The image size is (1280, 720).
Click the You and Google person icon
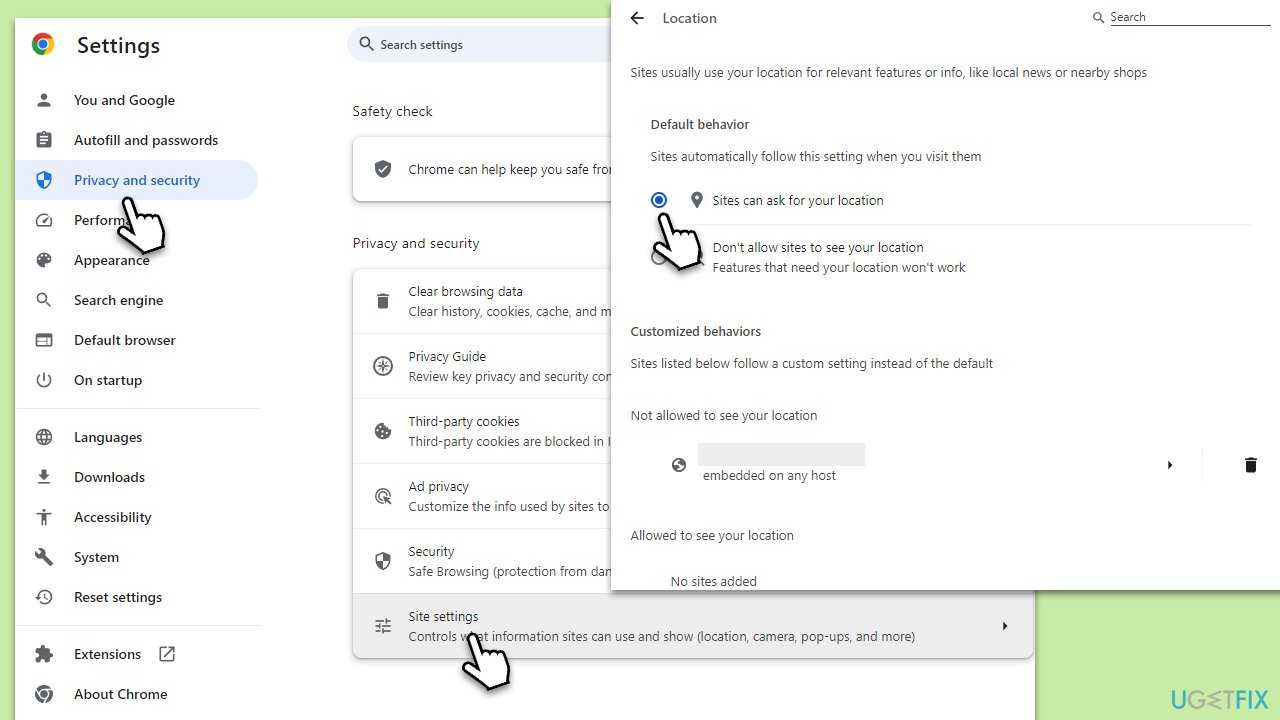[43, 100]
